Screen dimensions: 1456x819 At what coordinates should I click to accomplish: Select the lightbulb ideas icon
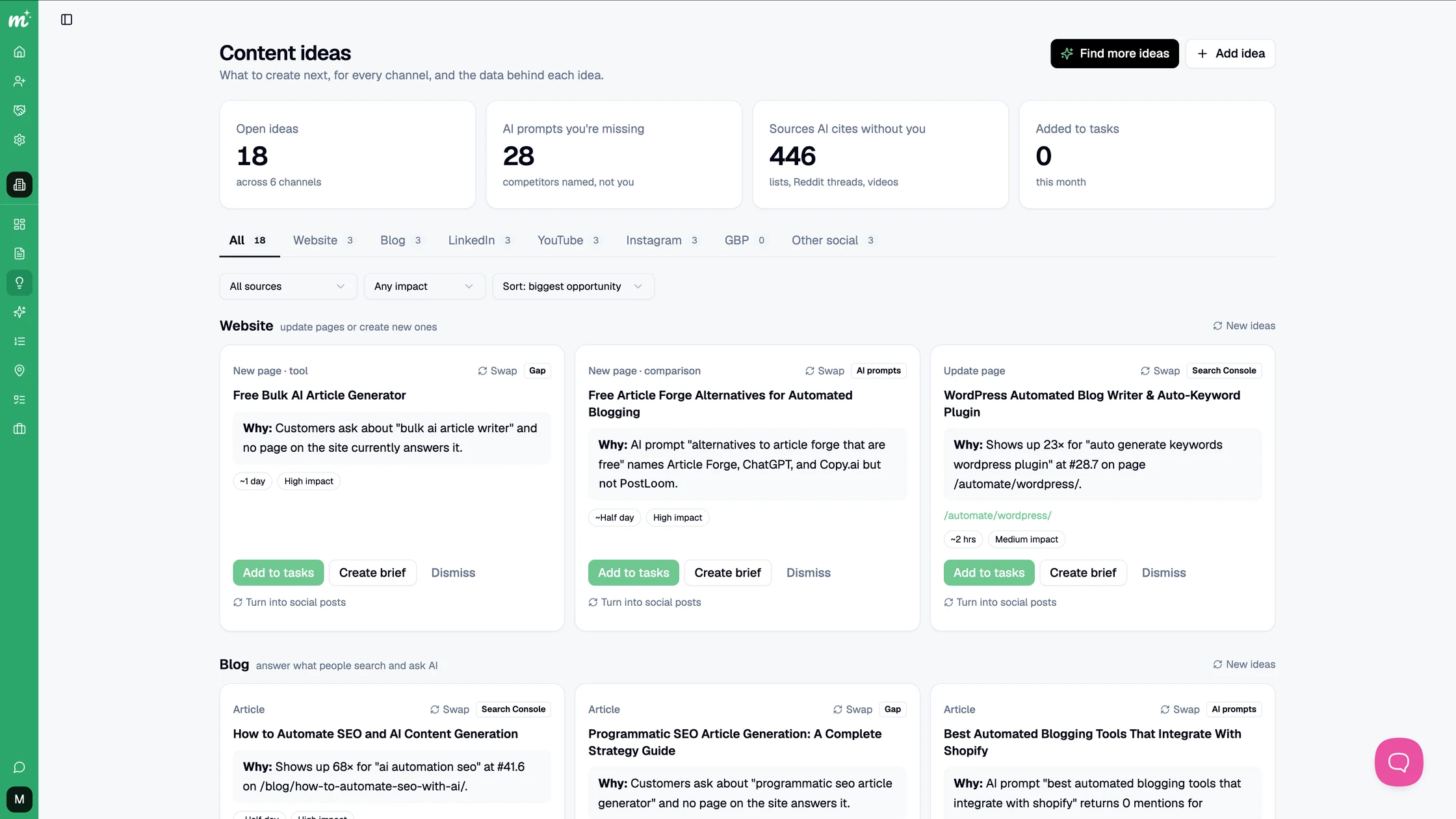[x=19, y=283]
